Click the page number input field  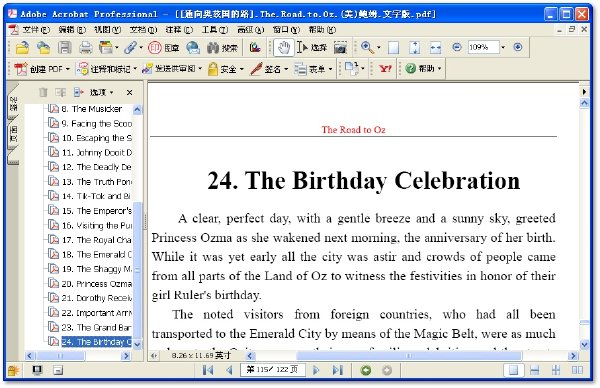tap(272, 370)
